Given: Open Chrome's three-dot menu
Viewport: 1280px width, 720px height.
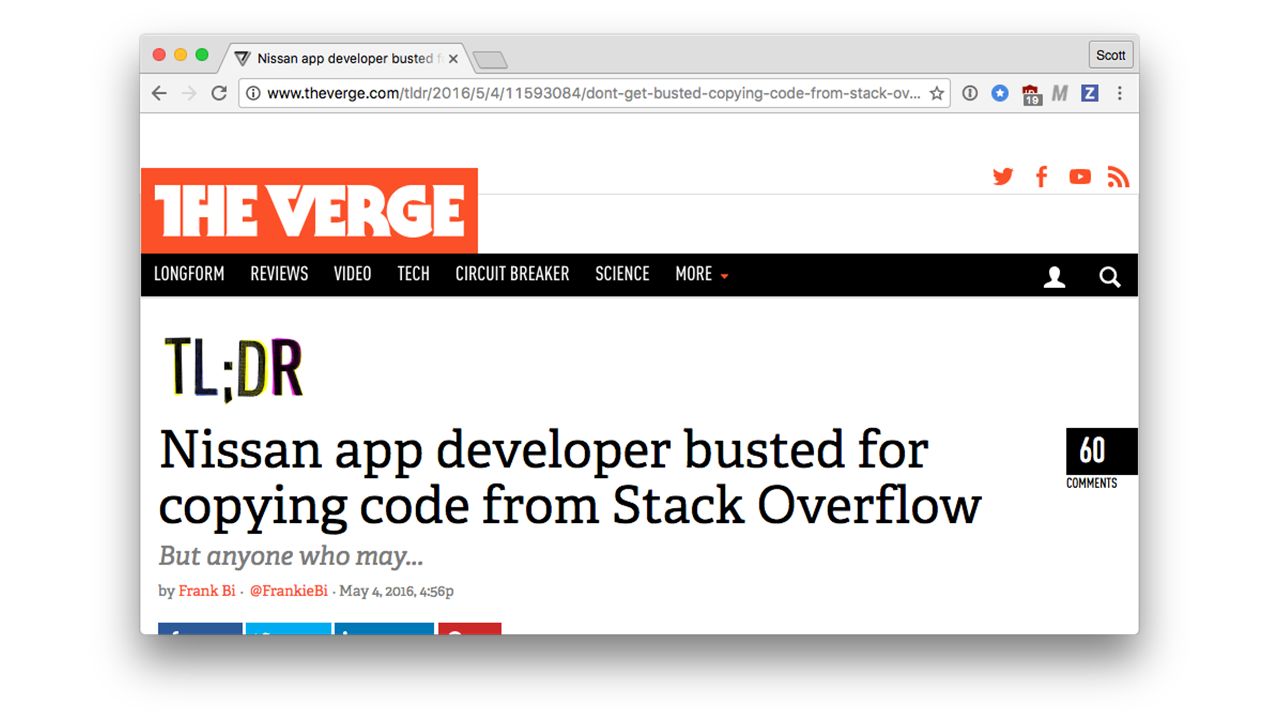Looking at the screenshot, I should pos(1120,93).
